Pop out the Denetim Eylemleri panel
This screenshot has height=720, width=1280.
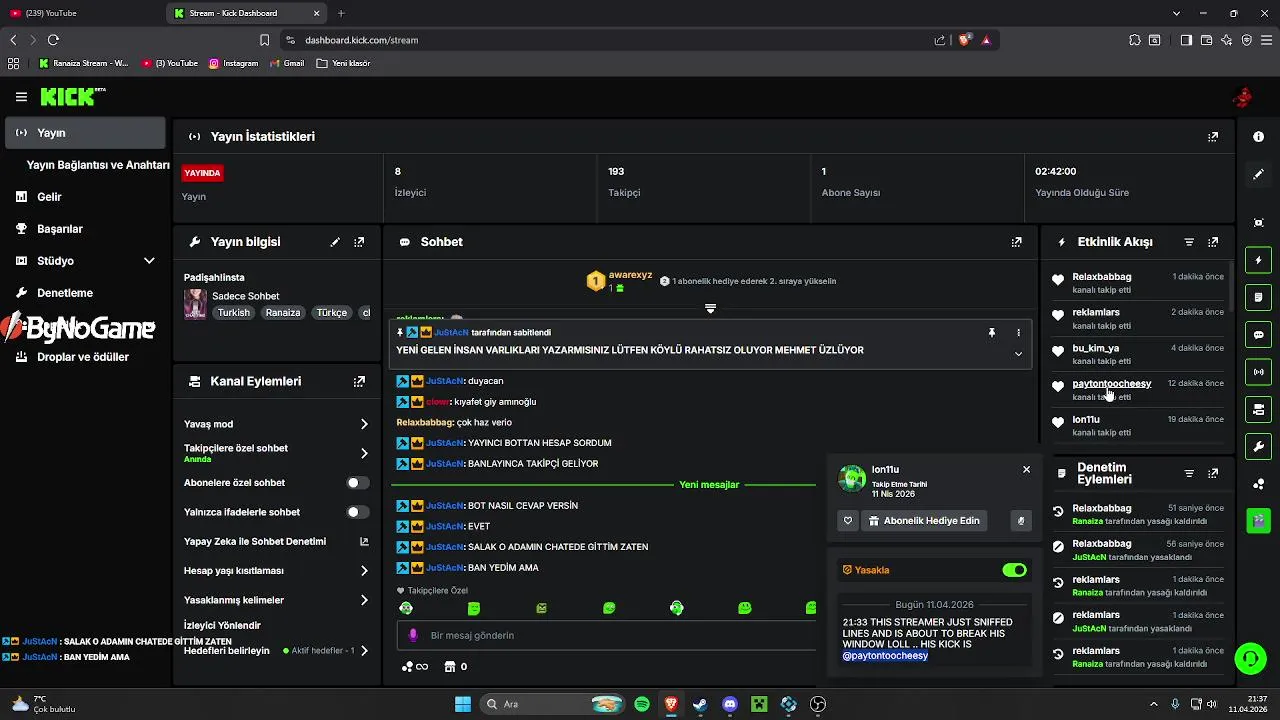click(1213, 474)
